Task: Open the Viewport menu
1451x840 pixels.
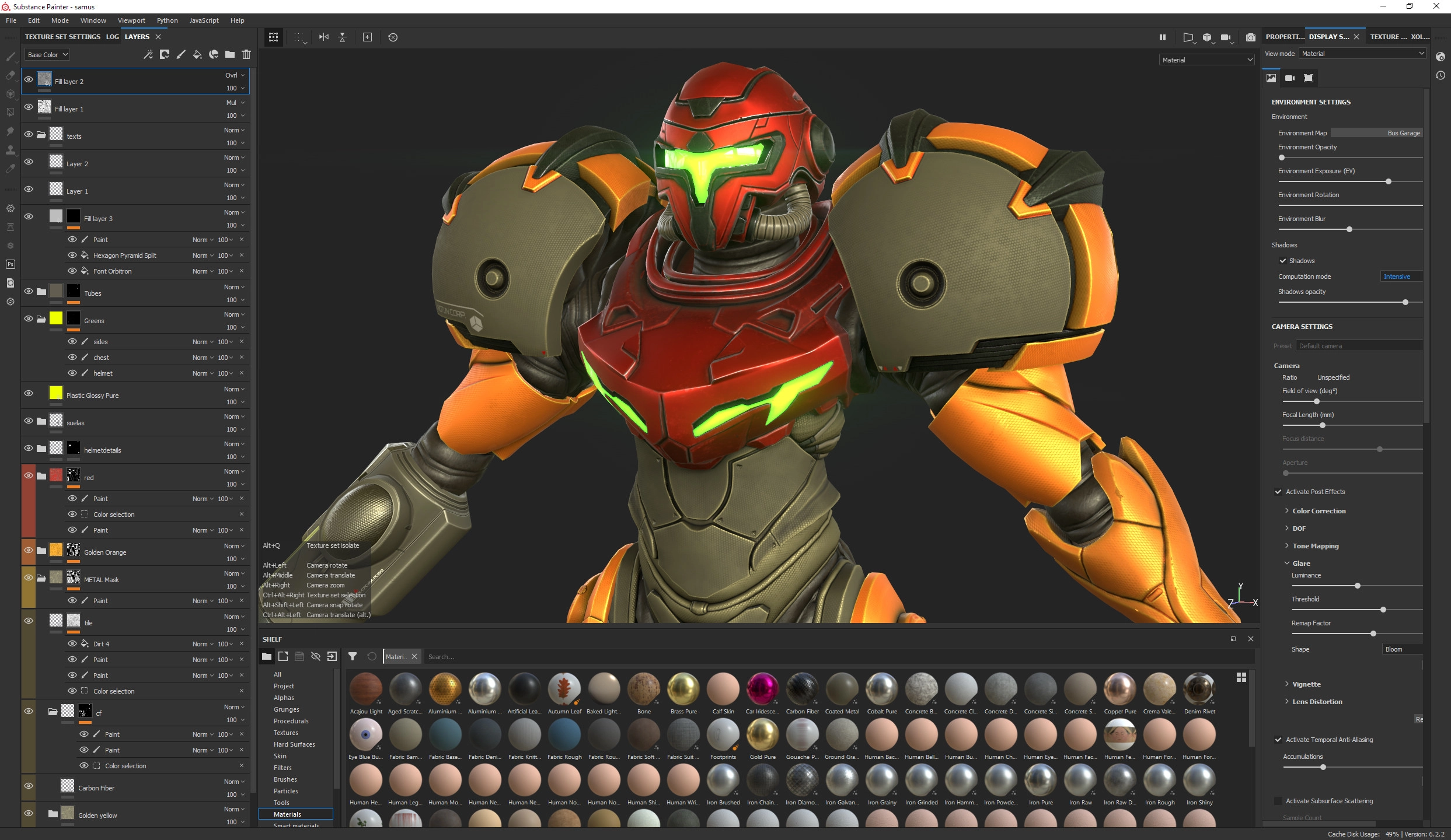Action: [131, 20]
